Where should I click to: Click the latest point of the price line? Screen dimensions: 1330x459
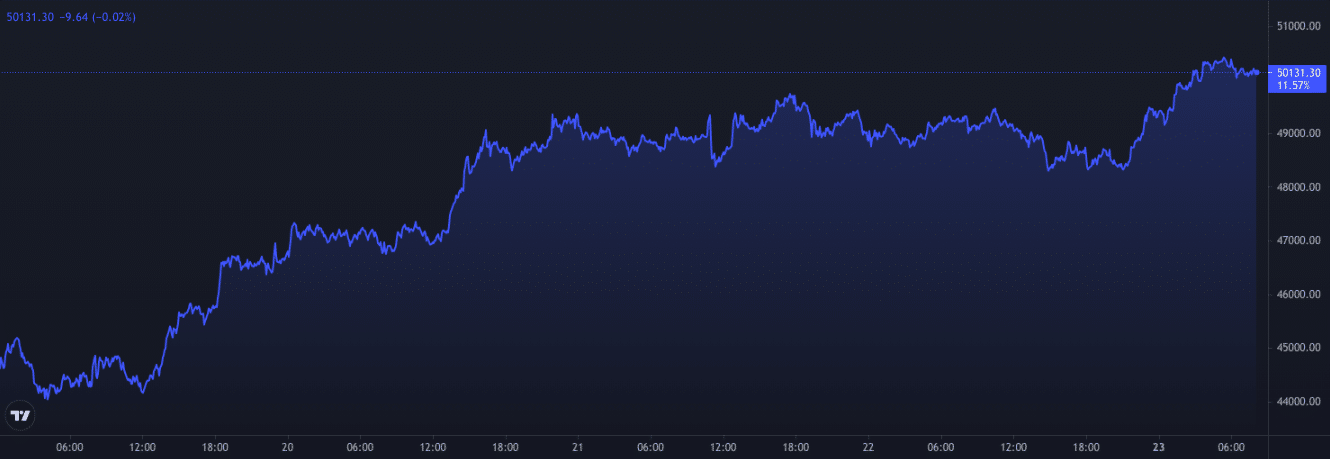coord(1258,72)
